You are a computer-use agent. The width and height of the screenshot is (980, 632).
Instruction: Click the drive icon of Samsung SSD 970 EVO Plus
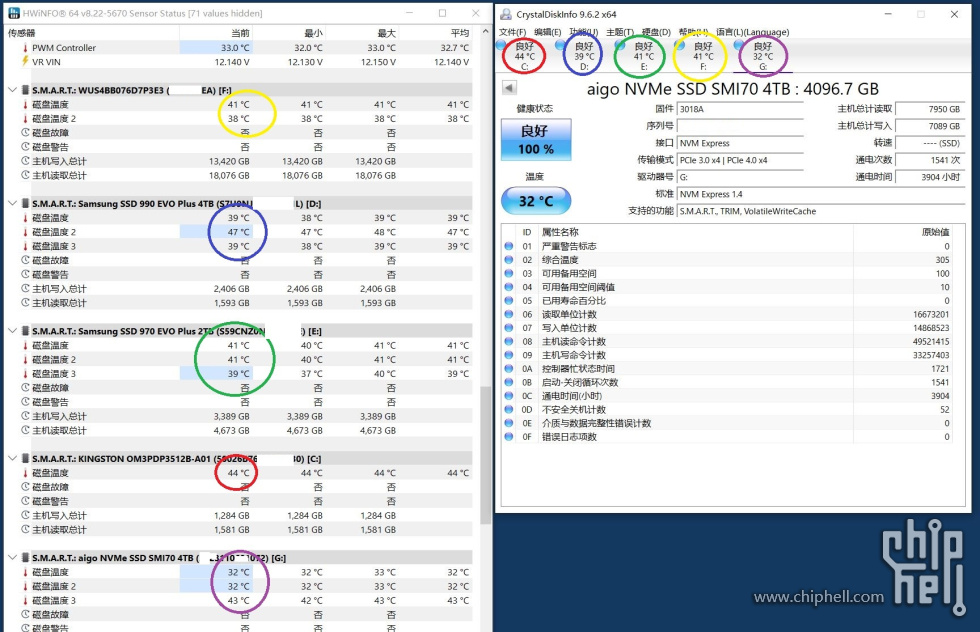tap(25, 331)
